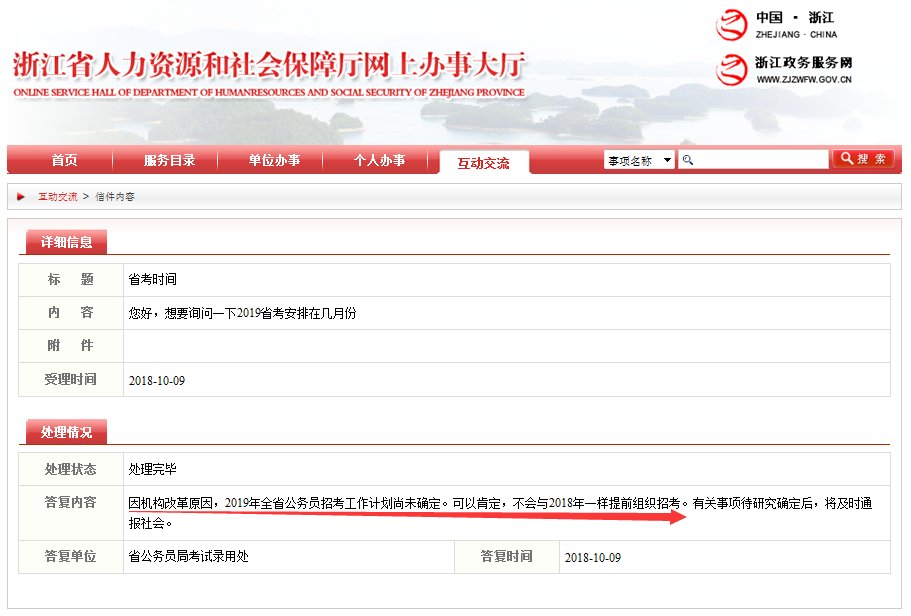This screenshot has height=616, width=911.
Task: Open 单位办事 menu item
Action: (x=274, y=160)
